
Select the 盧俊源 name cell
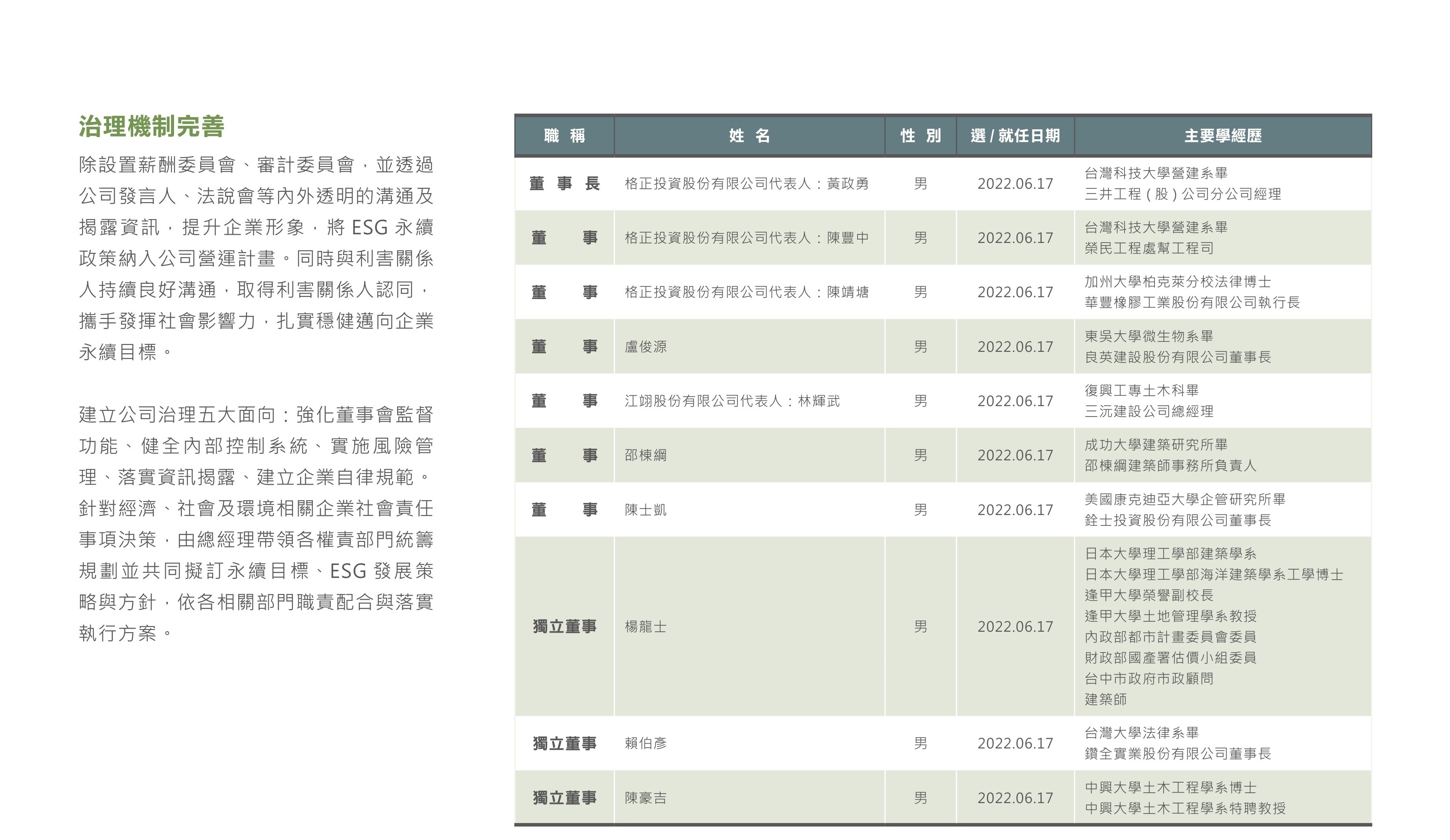[646, 346]
